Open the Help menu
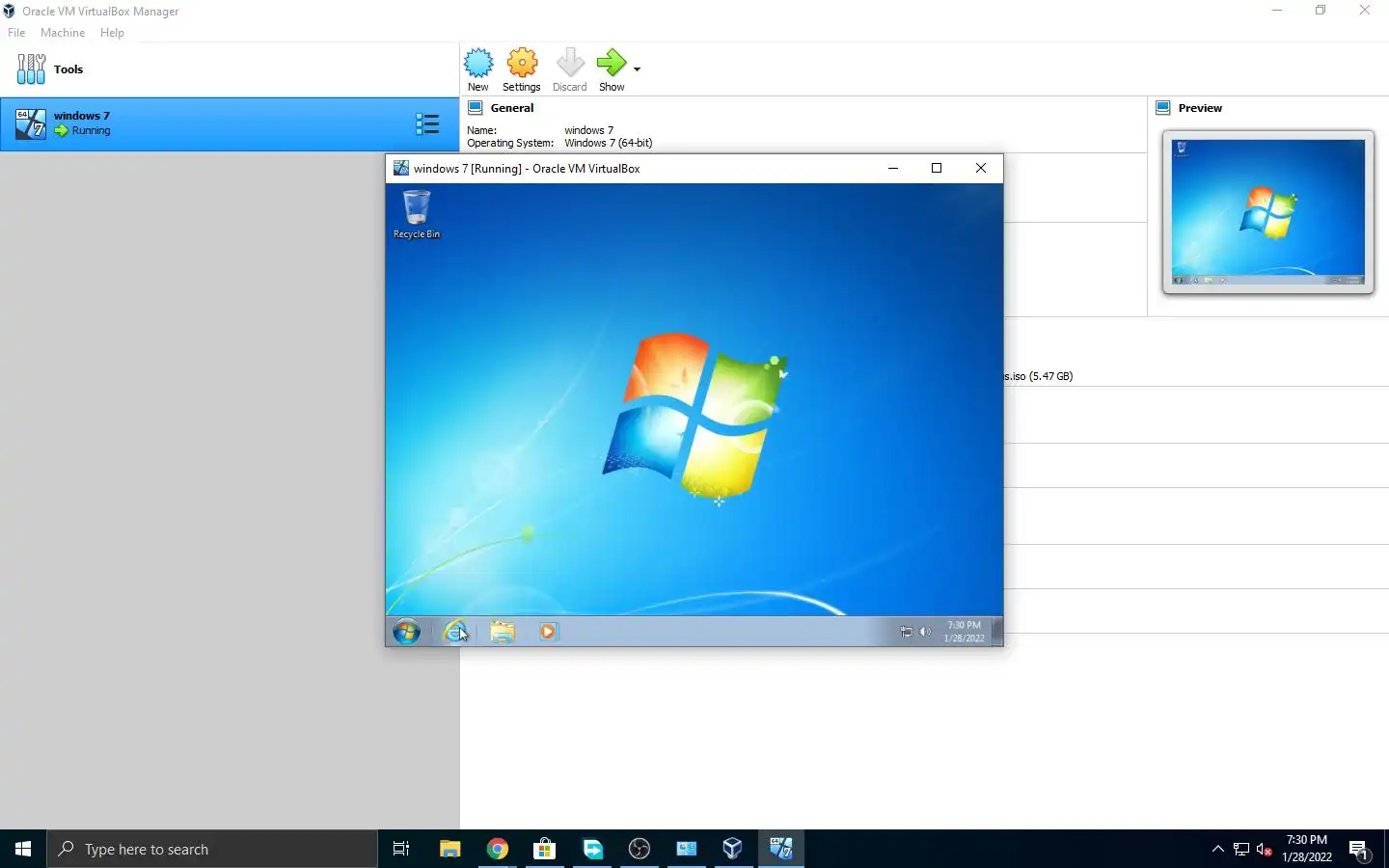Viewport: 1389px width, 868px height. tap(112, 33)
